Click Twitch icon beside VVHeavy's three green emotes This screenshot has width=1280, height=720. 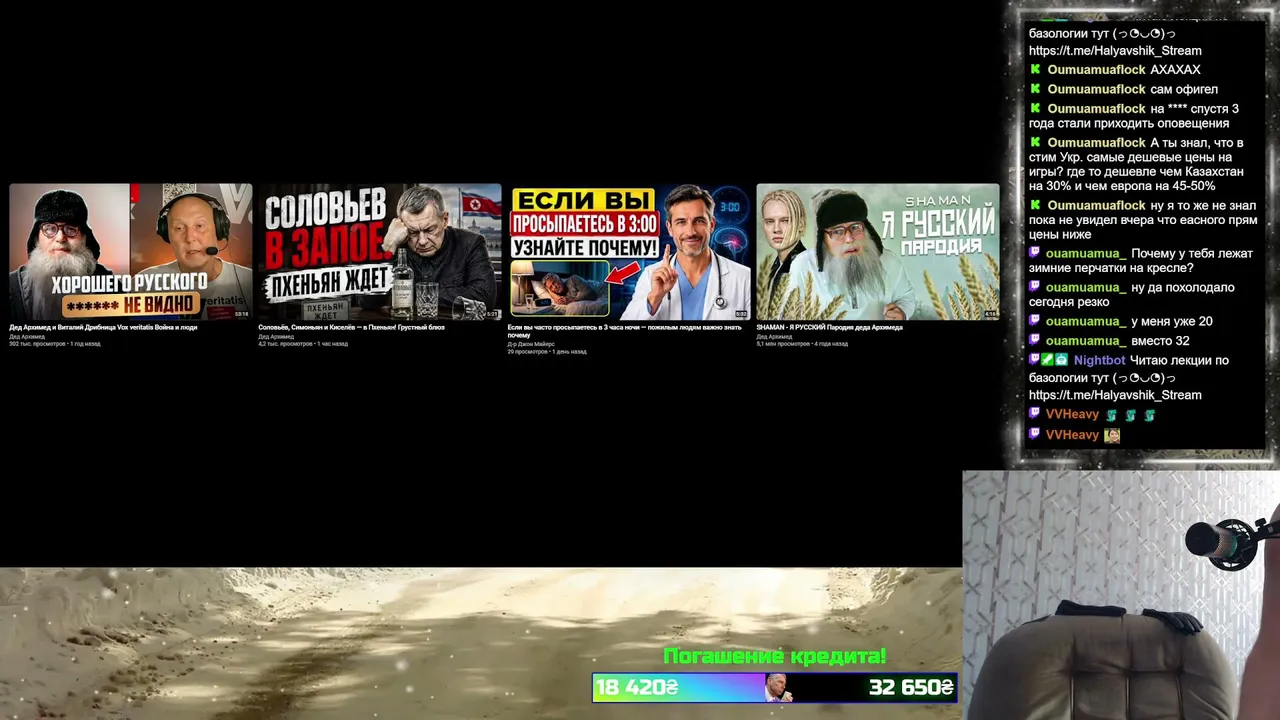(x=1035, y=414)
